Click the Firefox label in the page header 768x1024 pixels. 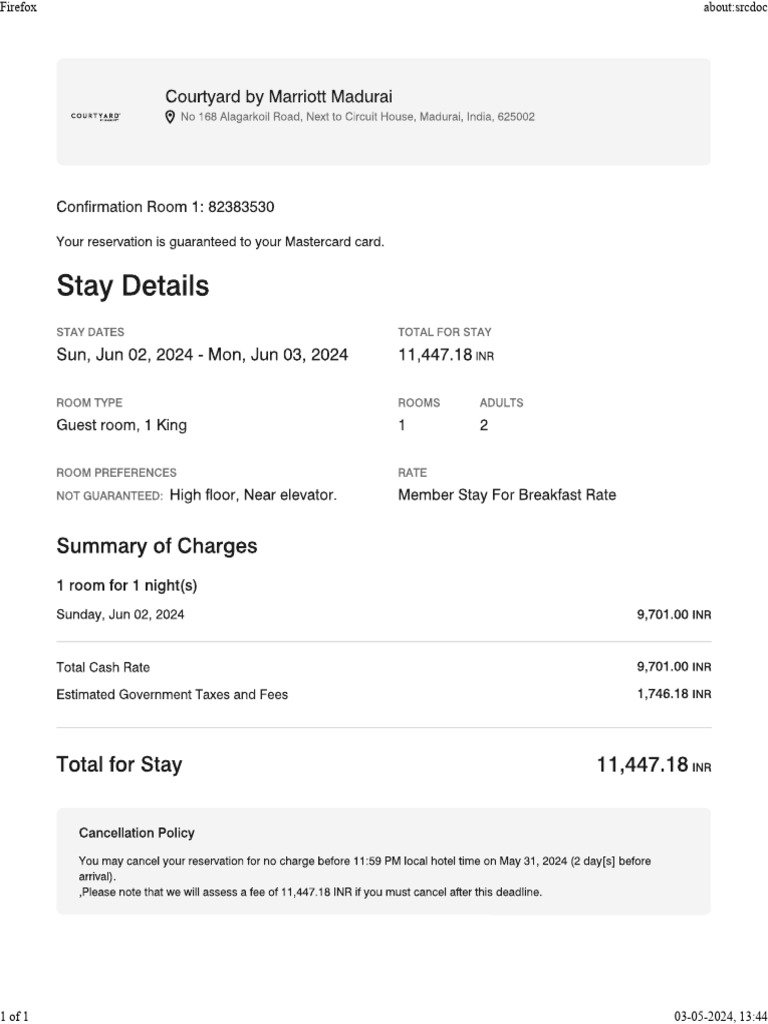click(x=19, y=7)
